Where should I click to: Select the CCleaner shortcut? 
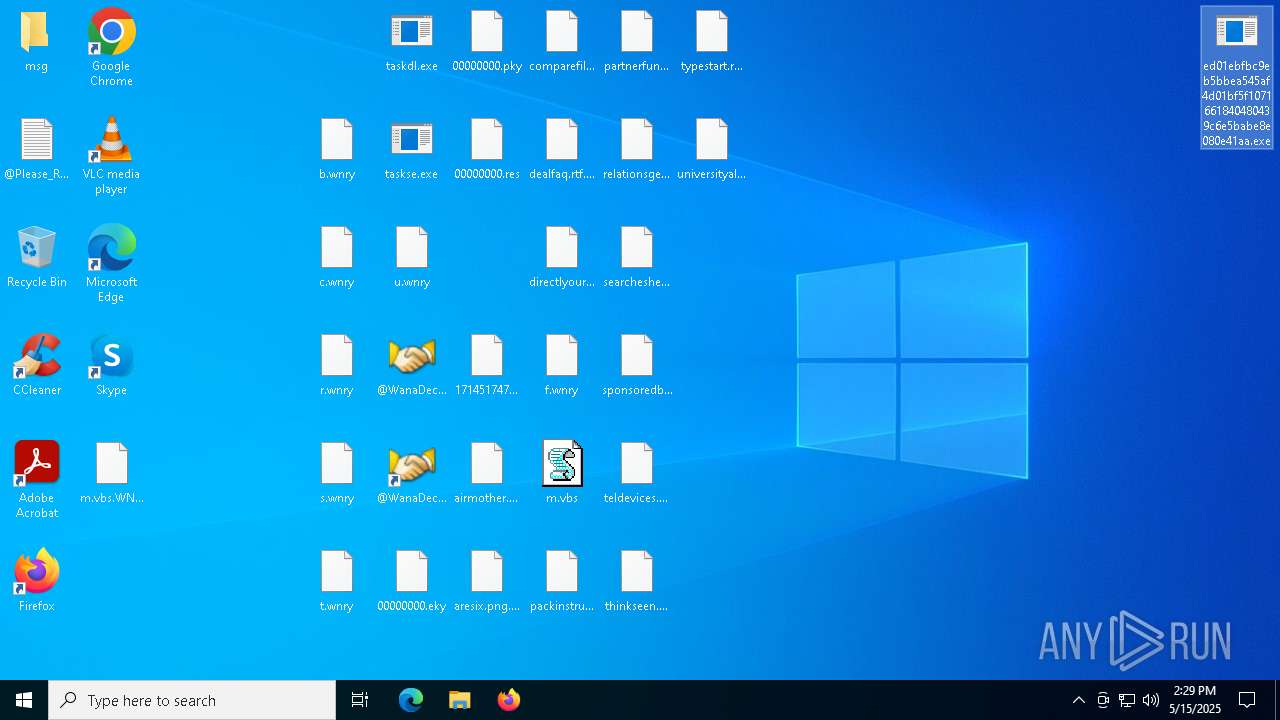click(x=36, y=366)
